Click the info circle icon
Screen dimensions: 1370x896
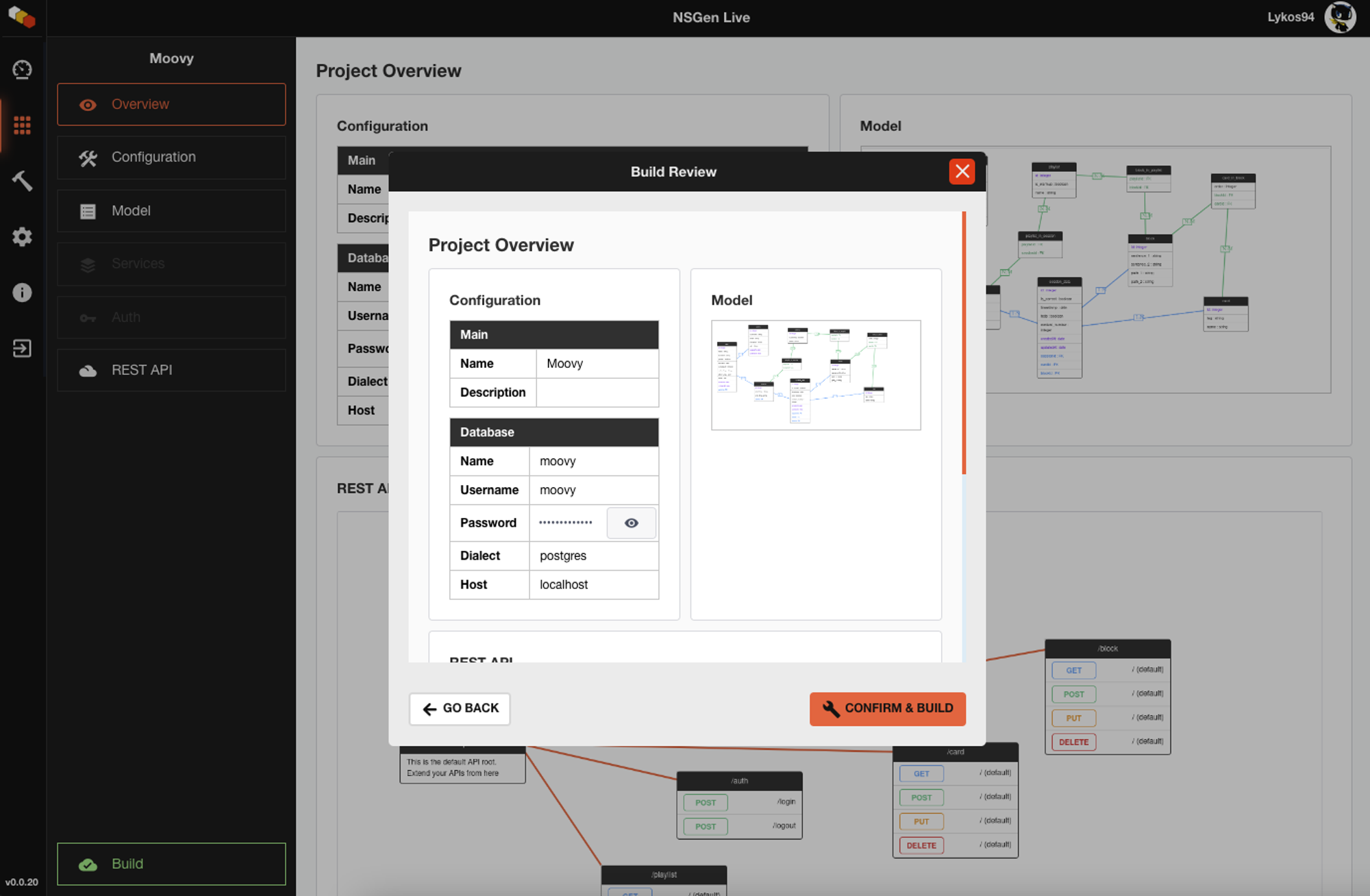pos(22,293)
